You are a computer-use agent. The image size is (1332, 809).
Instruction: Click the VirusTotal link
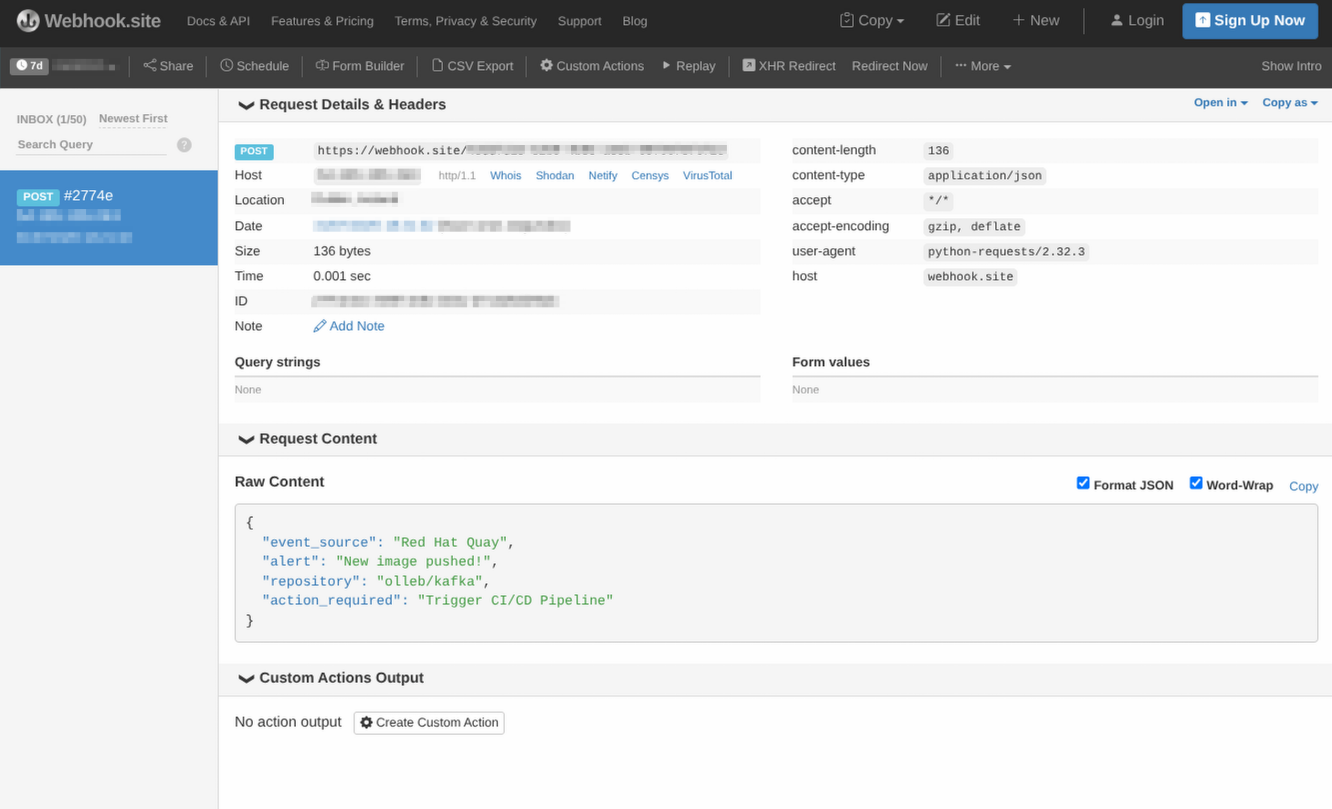708,176
